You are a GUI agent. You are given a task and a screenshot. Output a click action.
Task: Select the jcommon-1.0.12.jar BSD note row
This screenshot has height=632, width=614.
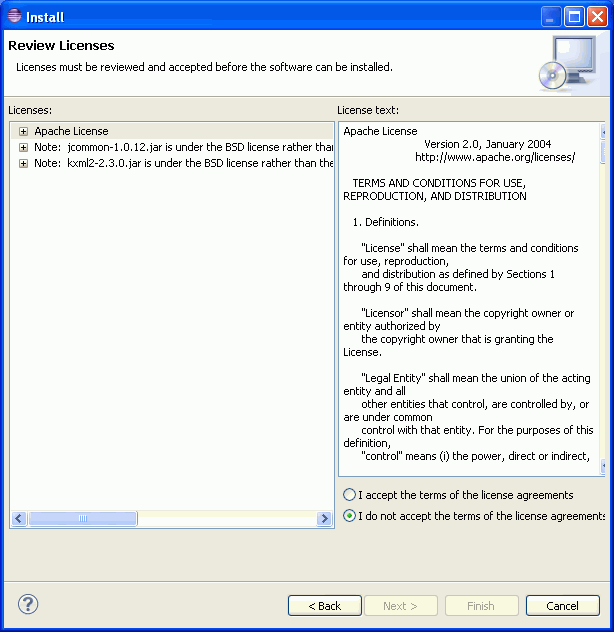pos(172,147)
